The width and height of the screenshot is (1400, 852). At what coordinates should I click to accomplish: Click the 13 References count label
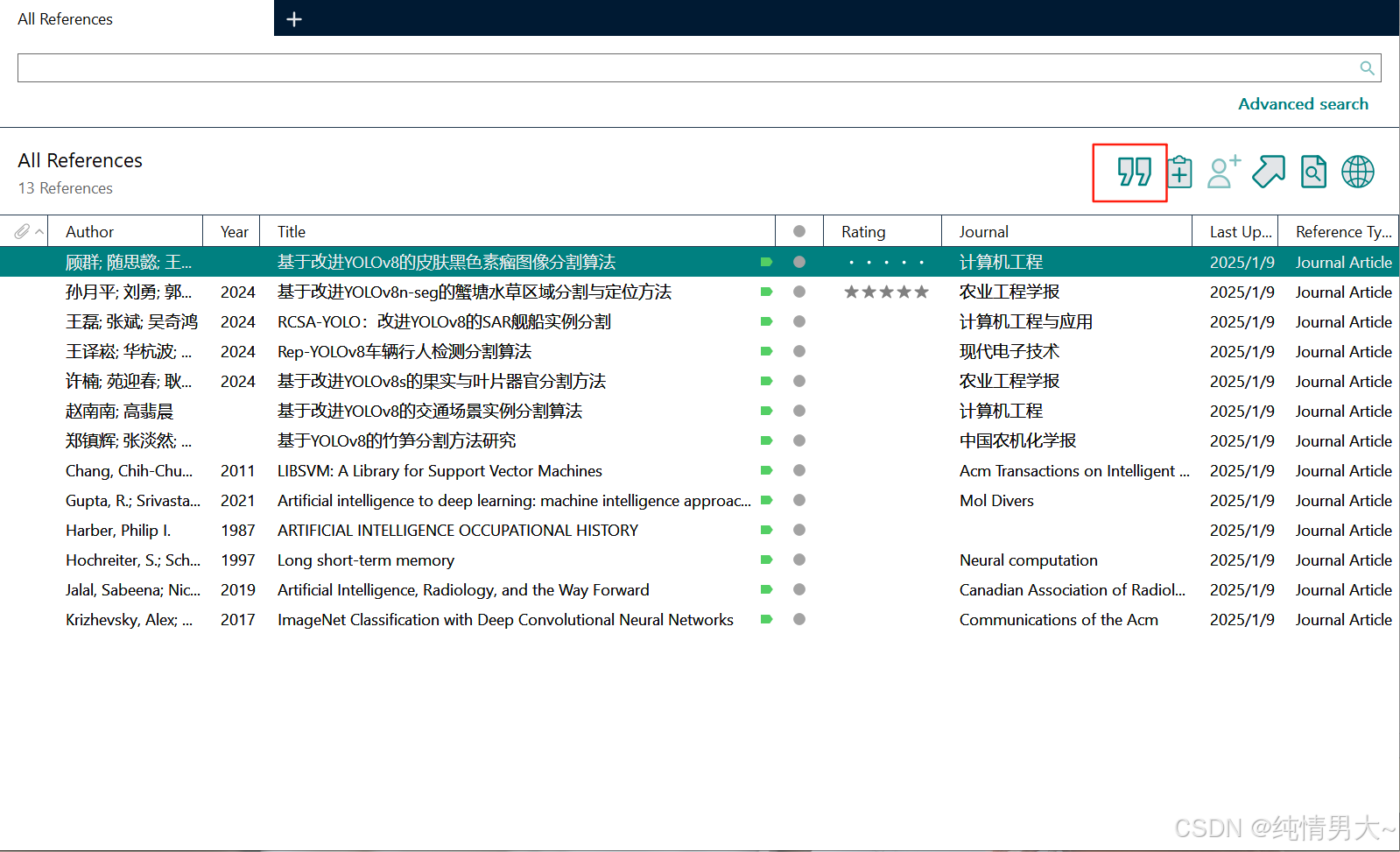coord(66,188)
